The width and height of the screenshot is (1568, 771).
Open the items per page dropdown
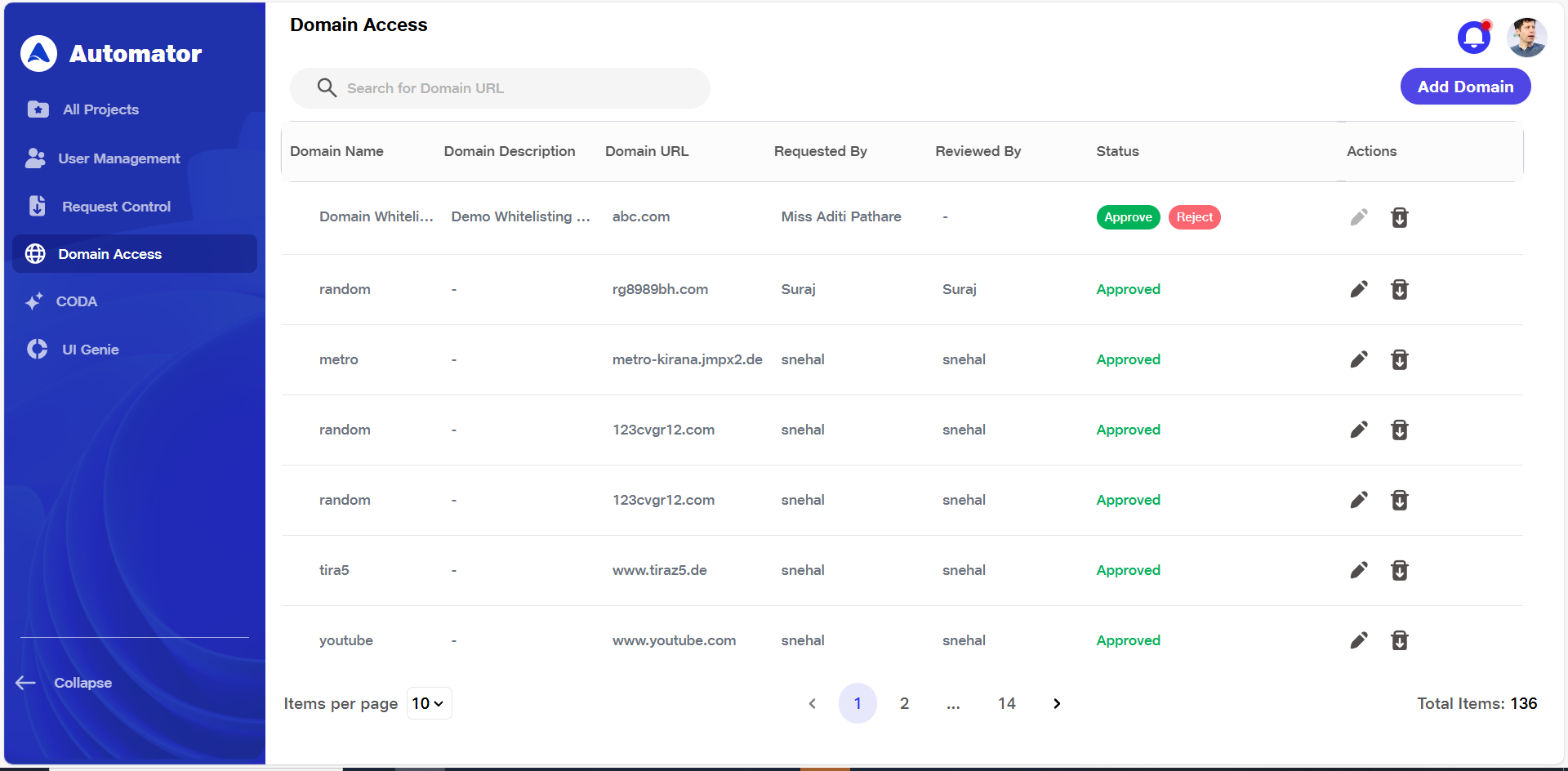(x=429, y=703)
